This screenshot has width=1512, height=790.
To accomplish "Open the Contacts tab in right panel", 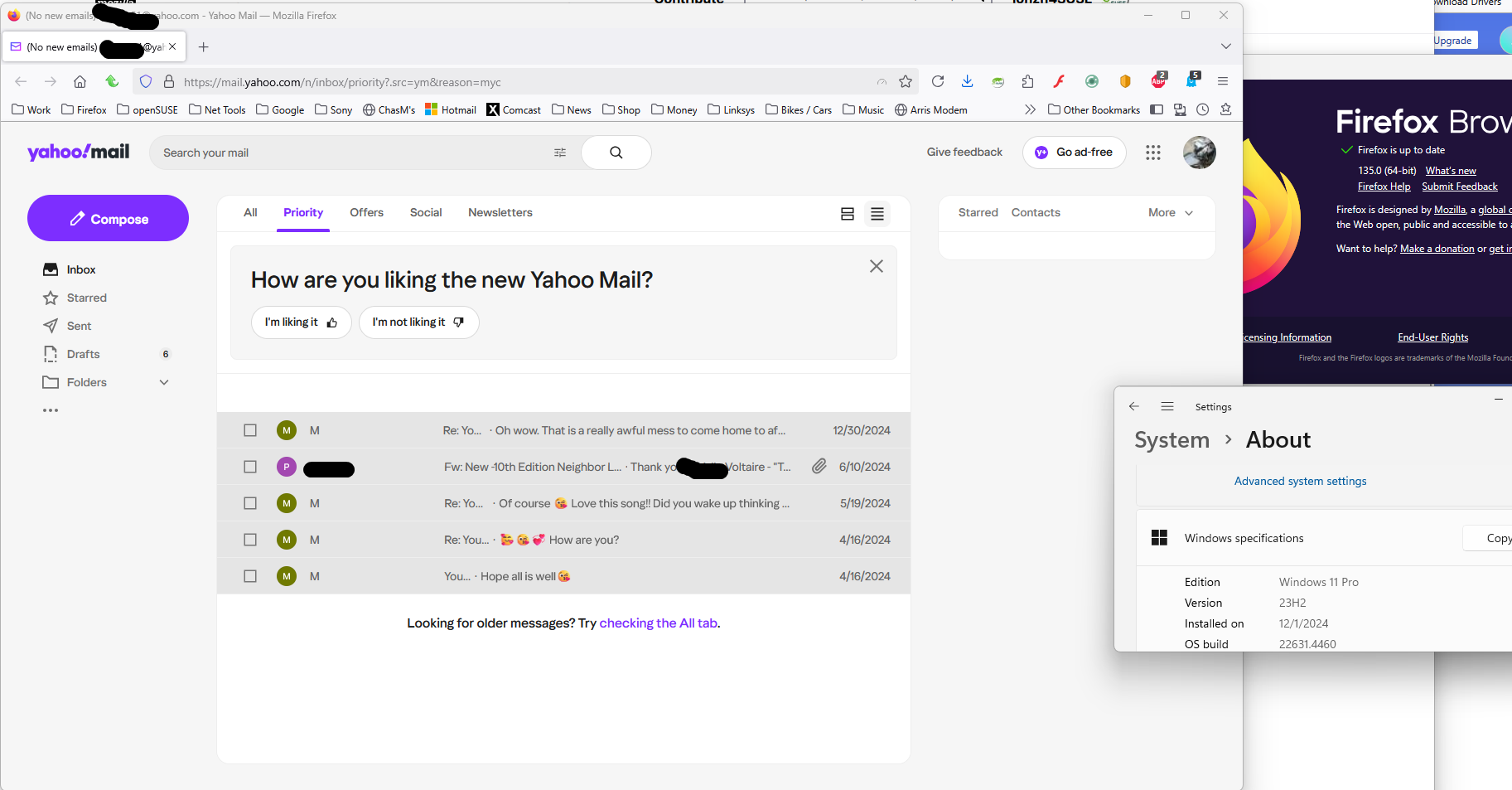I will pos(1036,213).
